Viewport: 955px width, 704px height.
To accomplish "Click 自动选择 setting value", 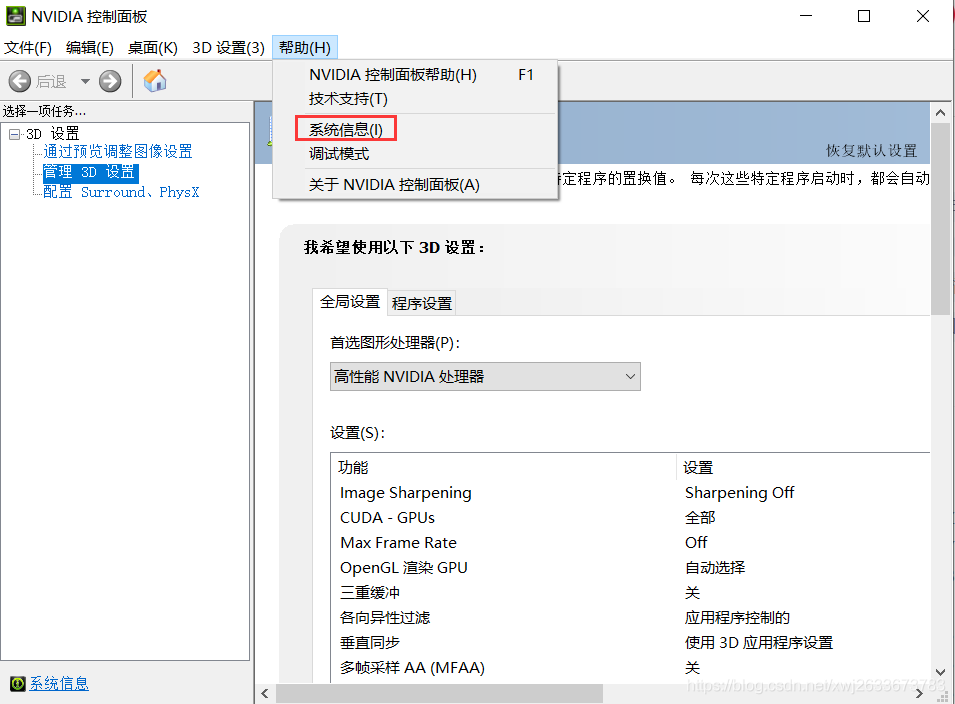I will (x=715, y=568).
